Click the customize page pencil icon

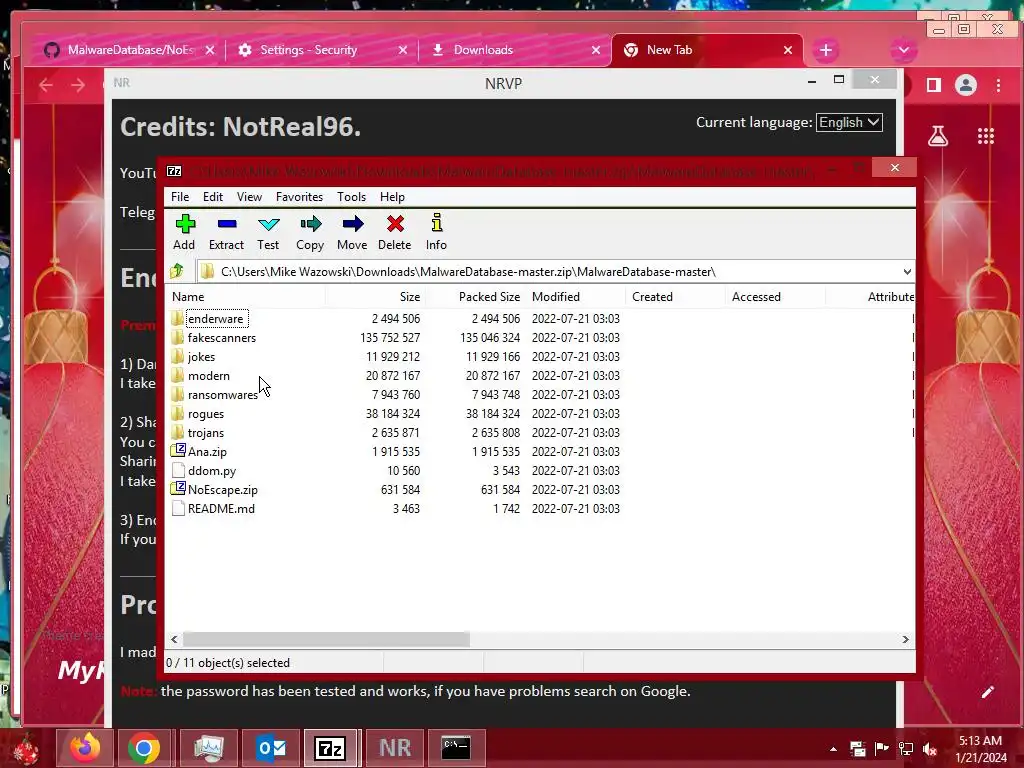coord(987,692)
